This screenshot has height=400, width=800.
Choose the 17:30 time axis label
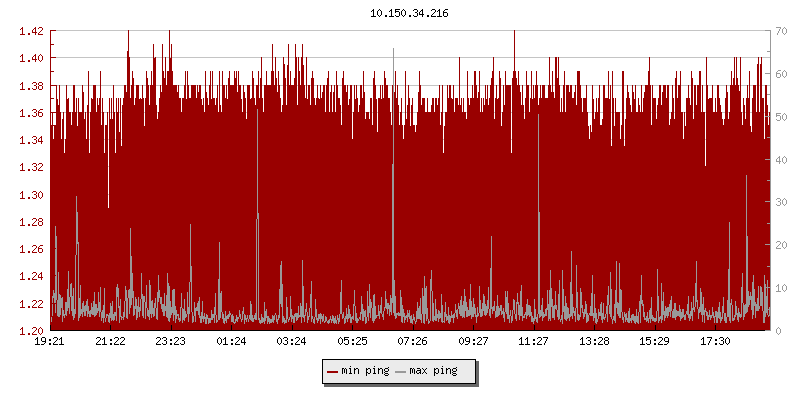714,342
